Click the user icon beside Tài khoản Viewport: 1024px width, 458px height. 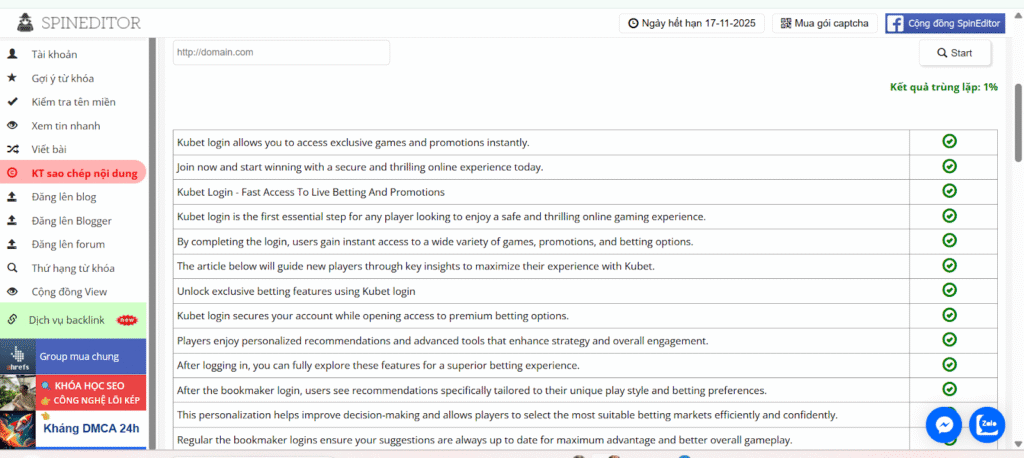(12, 54)
